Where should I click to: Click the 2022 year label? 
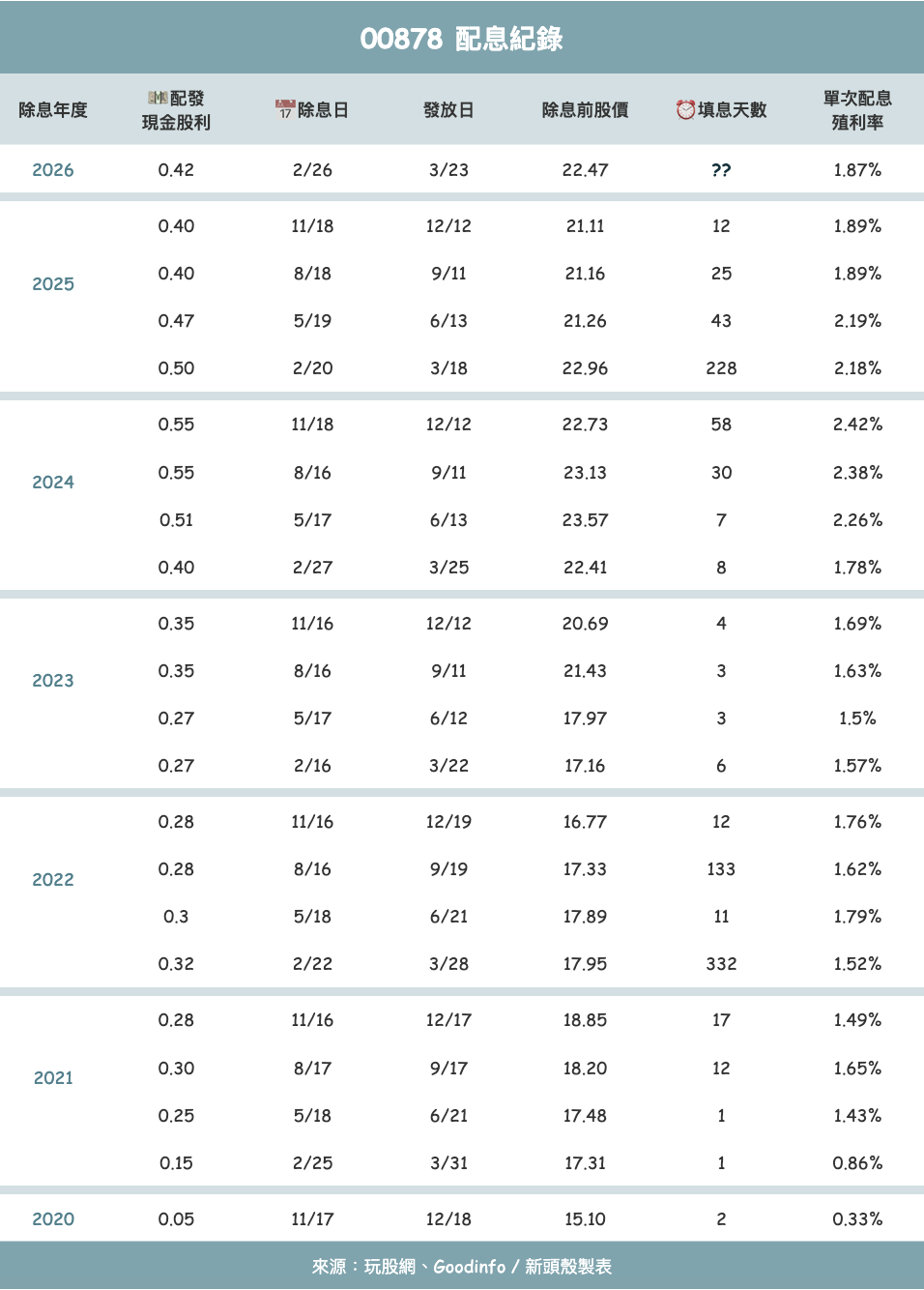pyautogui.click(x=53, y=880)
